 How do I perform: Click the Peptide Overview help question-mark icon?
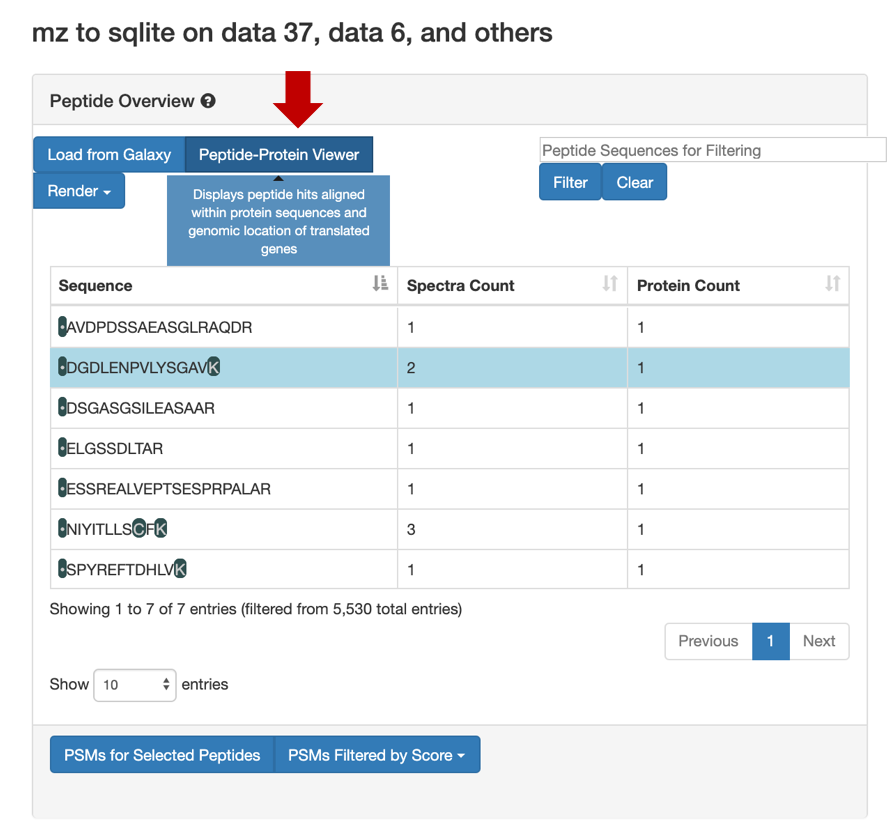[208, 101]
